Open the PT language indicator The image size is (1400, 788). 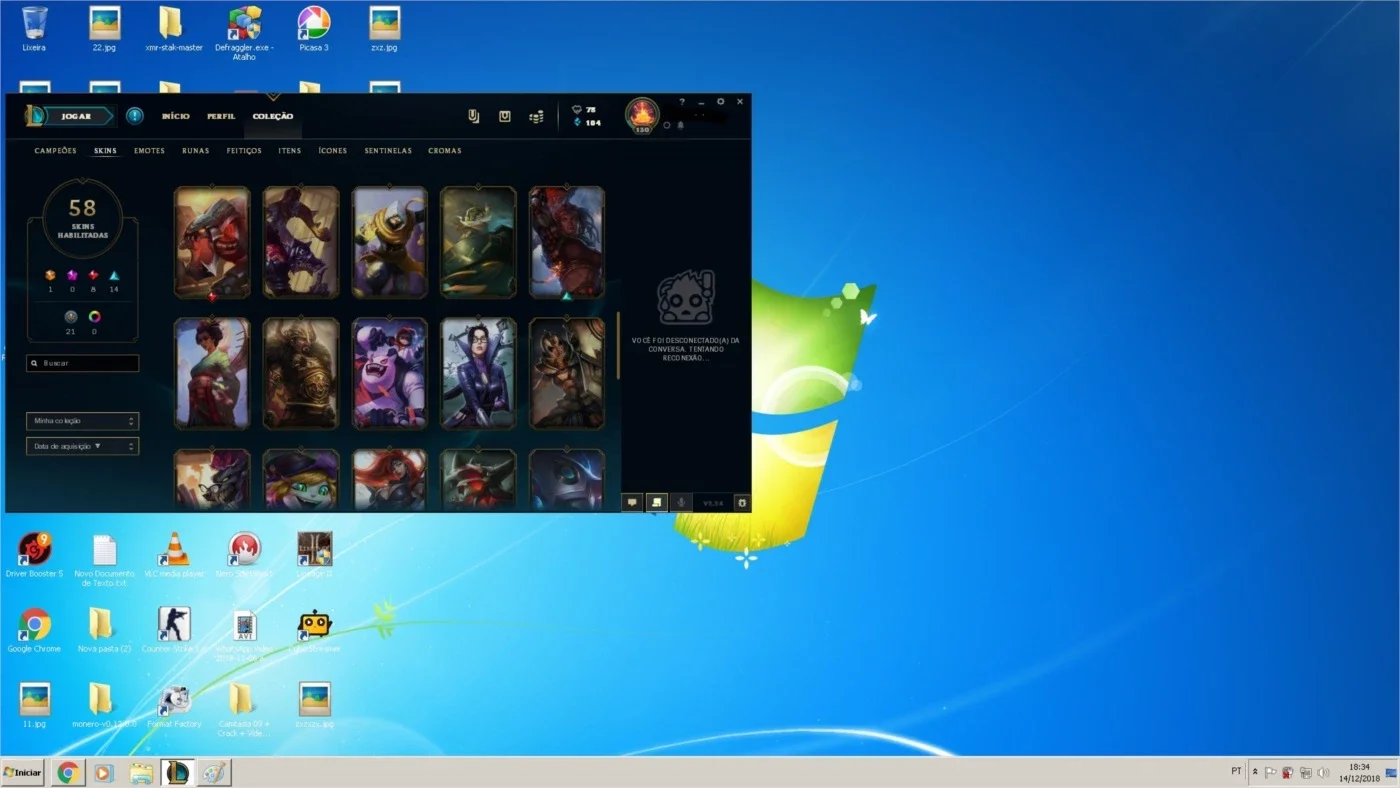[1236, 772]
